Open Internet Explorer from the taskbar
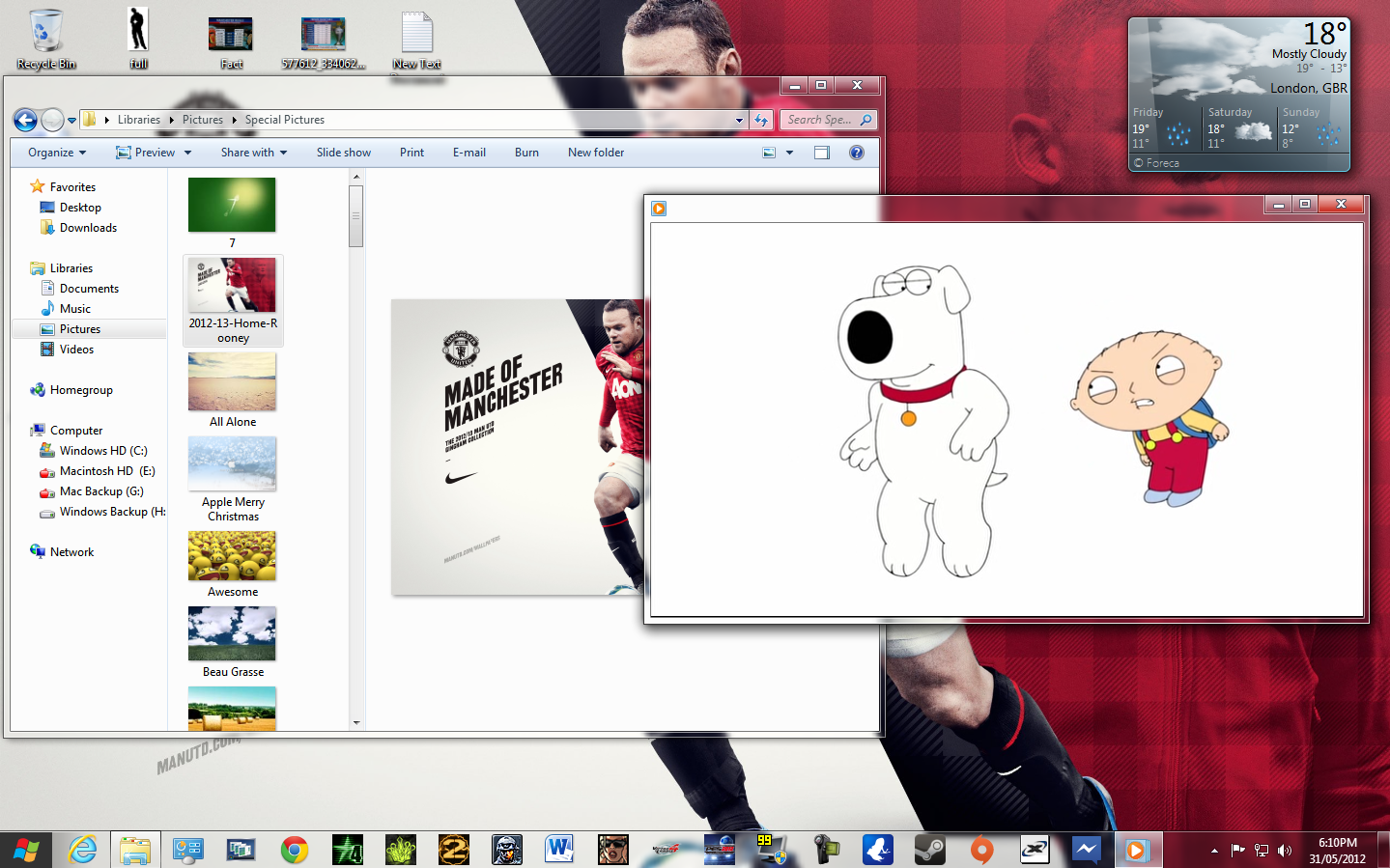This screenshot has width=1390, height=868. (x=83, y=850)
